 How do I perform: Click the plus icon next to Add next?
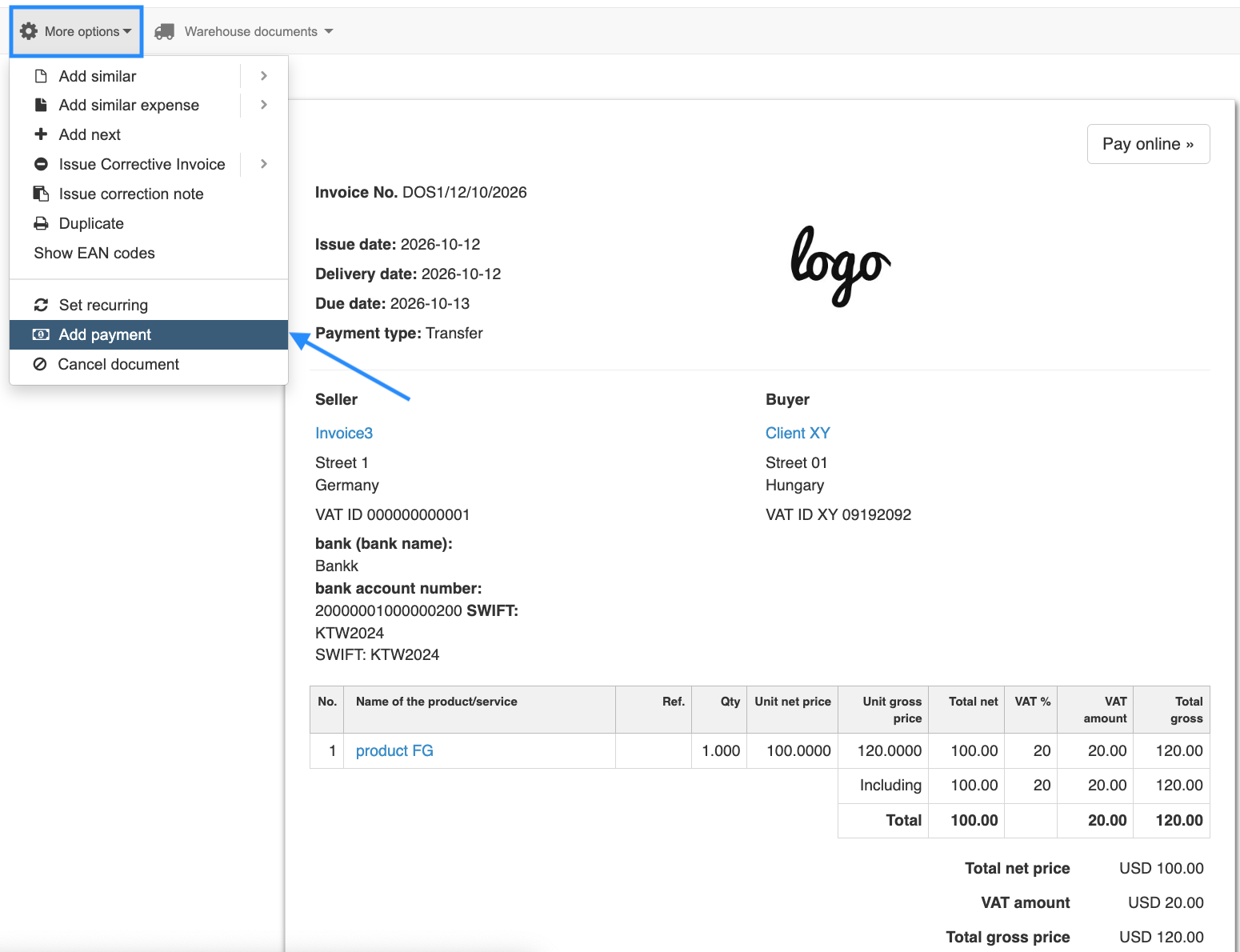coord(41,134)
